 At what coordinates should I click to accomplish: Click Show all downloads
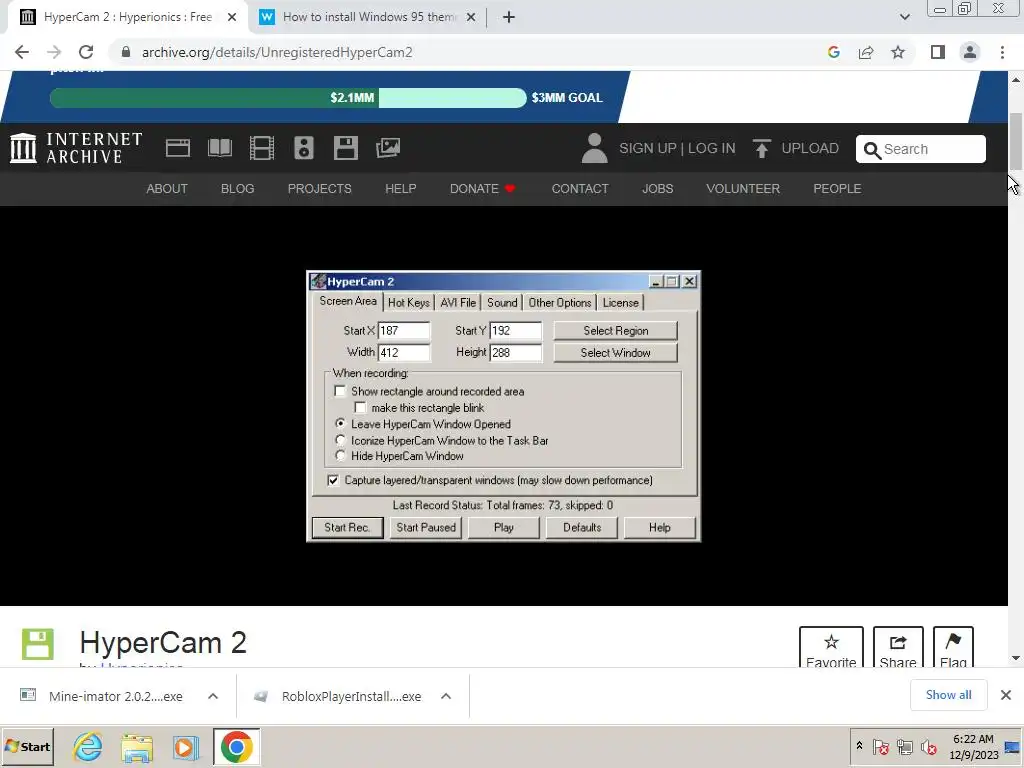[948, 695]
